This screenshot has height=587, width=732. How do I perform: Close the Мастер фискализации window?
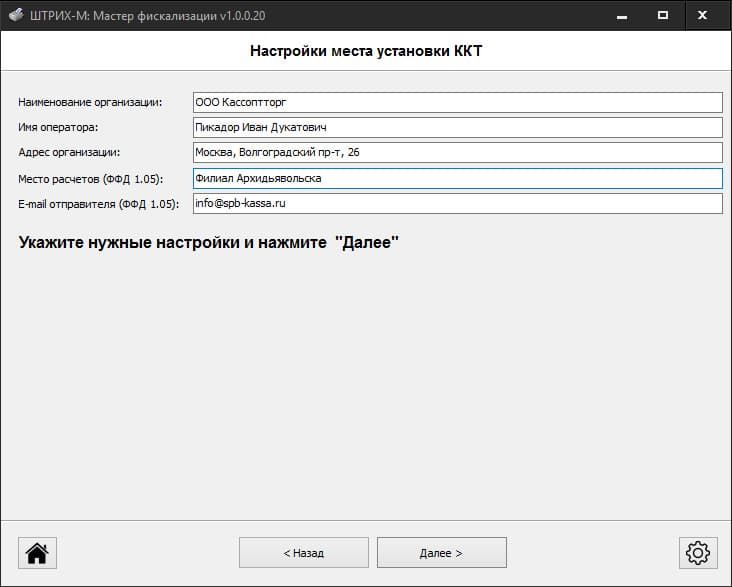[703, 15]
